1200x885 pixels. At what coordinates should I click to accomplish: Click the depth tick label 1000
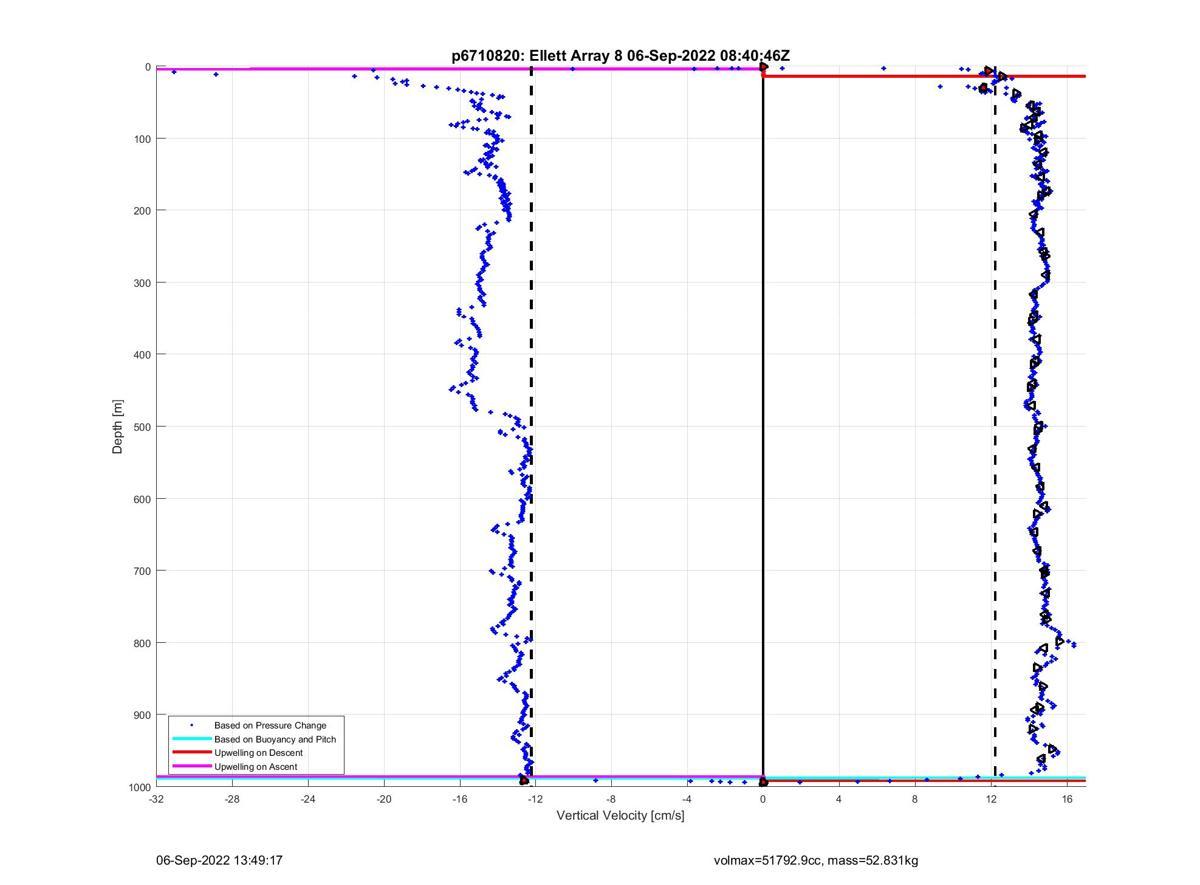click(138, 787)
